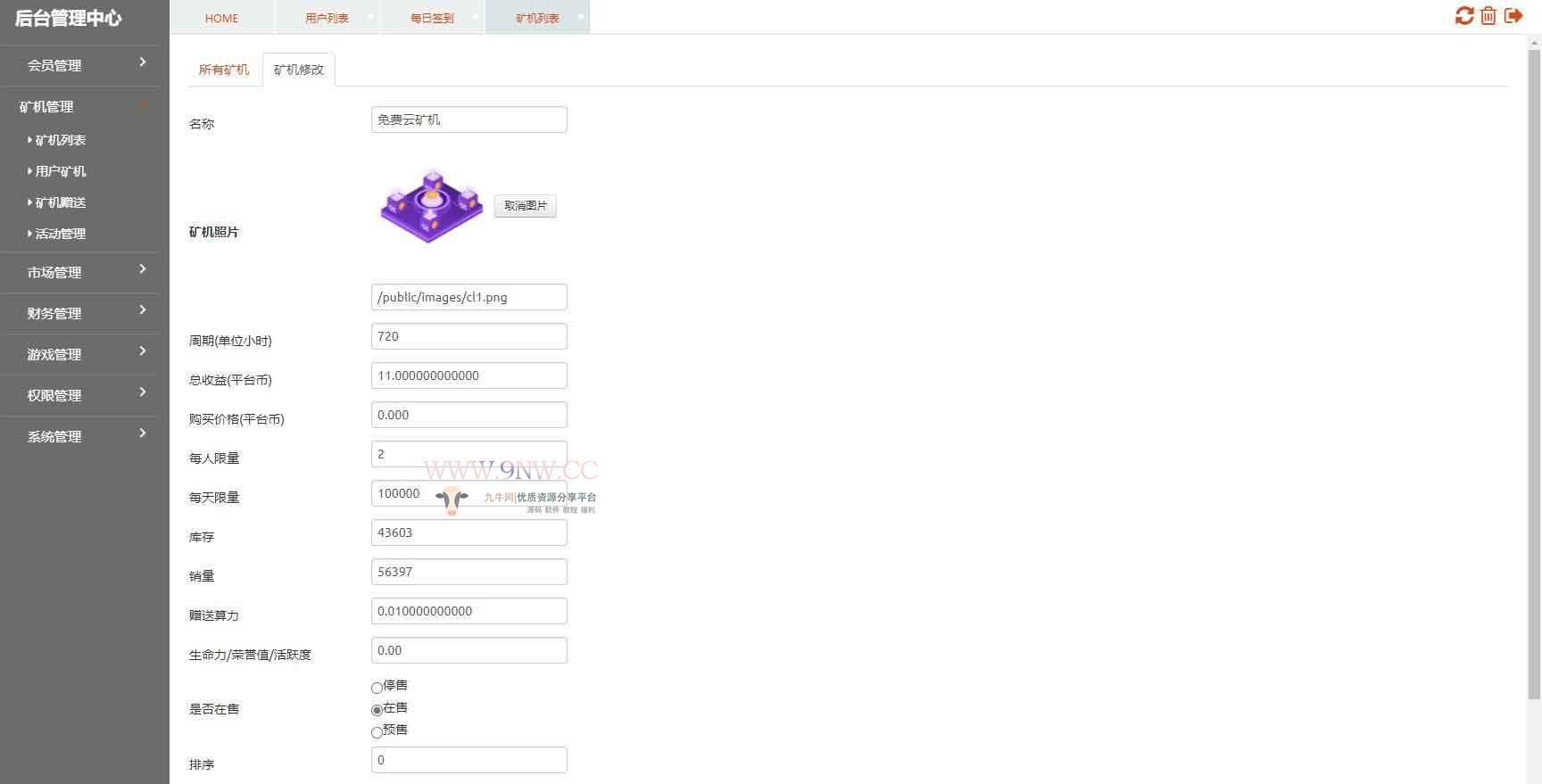Select the 预售 radio option
Screen dimensions: 1542x784
[x=377, y=732]
